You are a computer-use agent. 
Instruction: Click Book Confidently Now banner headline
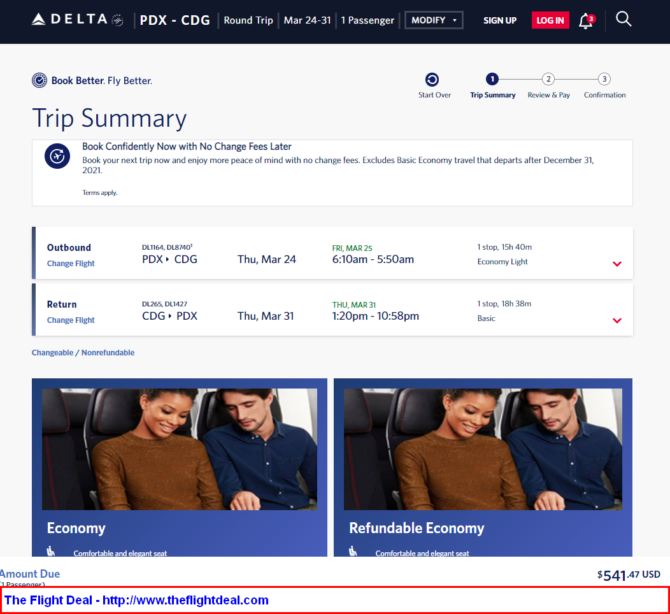pos(187,147)
